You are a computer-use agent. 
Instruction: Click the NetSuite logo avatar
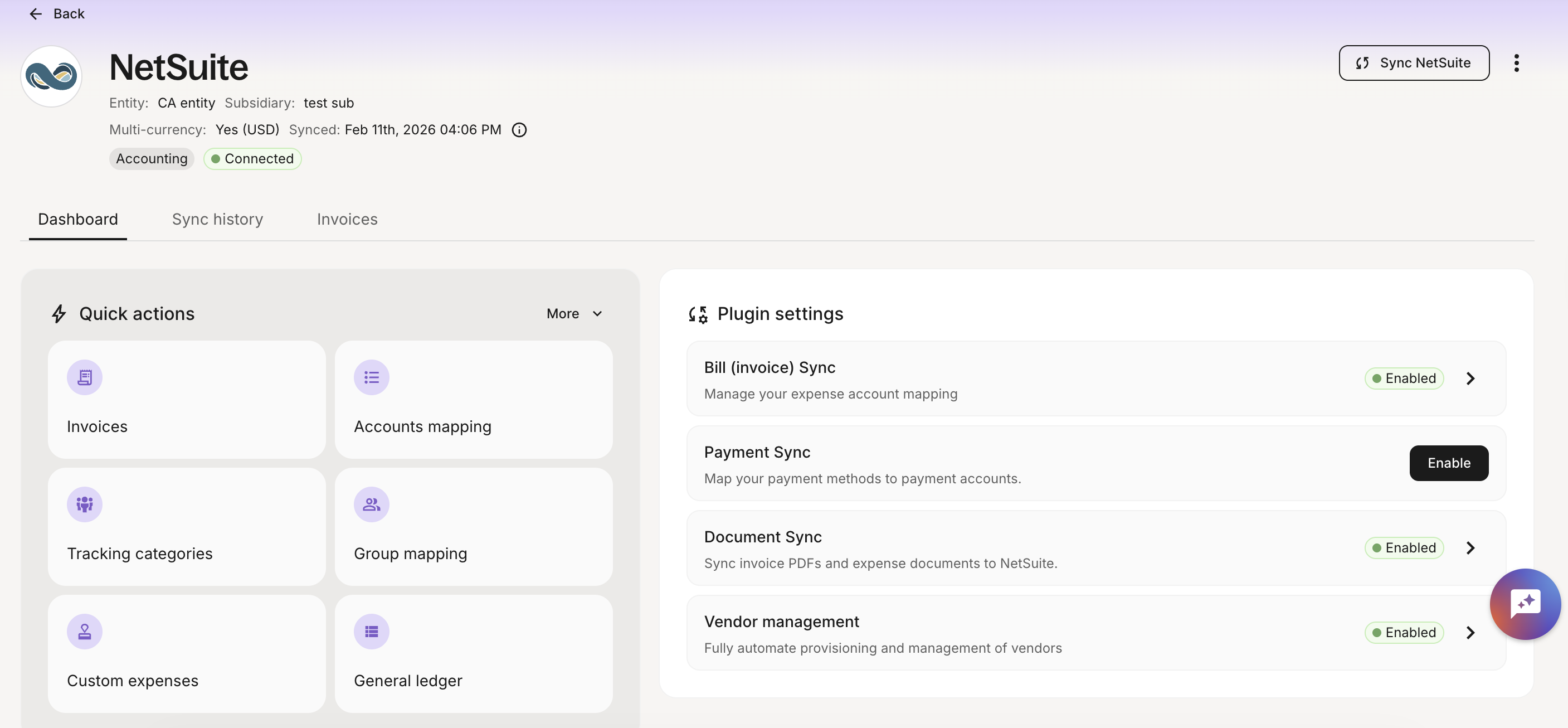[51, 76]
